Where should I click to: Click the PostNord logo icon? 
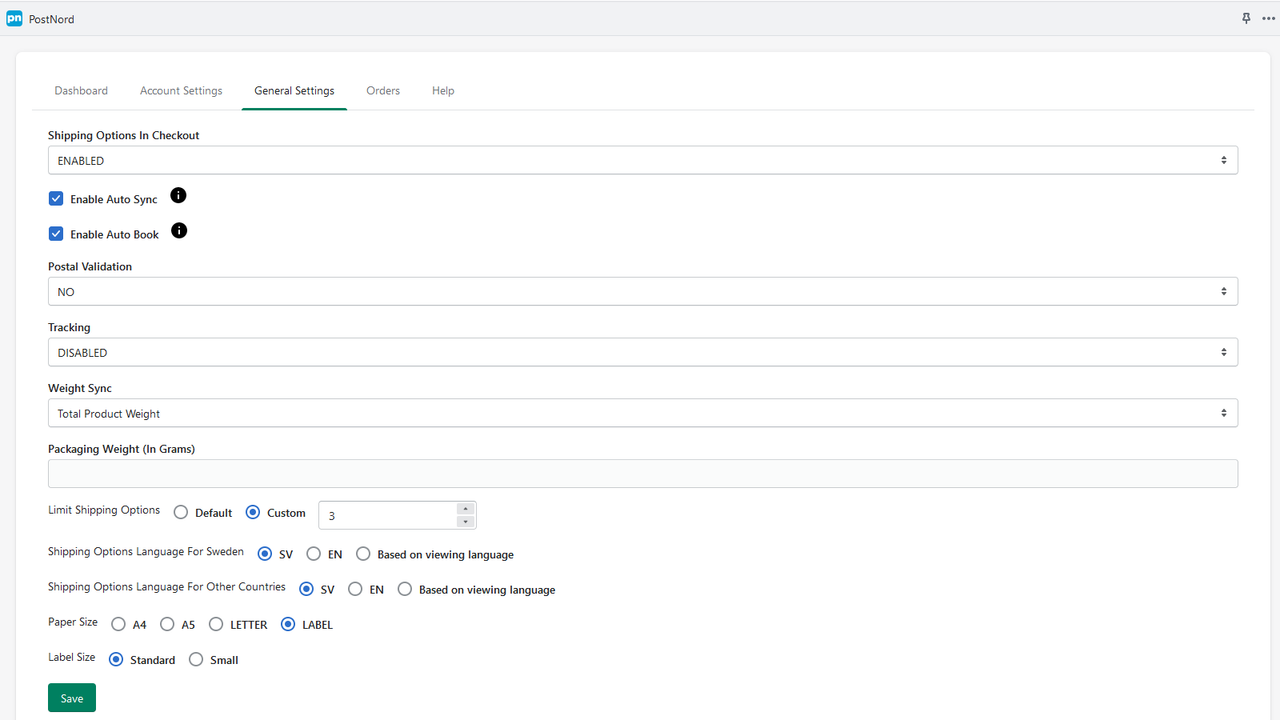14,18
